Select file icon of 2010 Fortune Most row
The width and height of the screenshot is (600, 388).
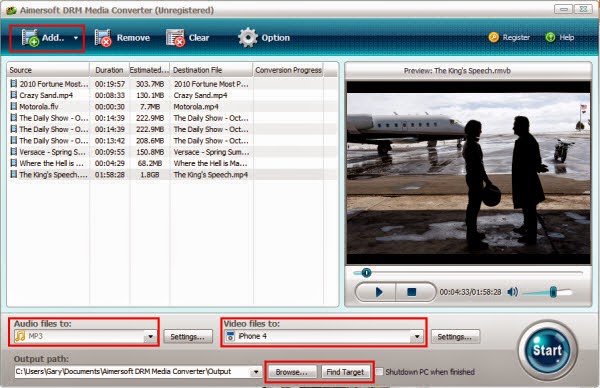click(14, 83)
